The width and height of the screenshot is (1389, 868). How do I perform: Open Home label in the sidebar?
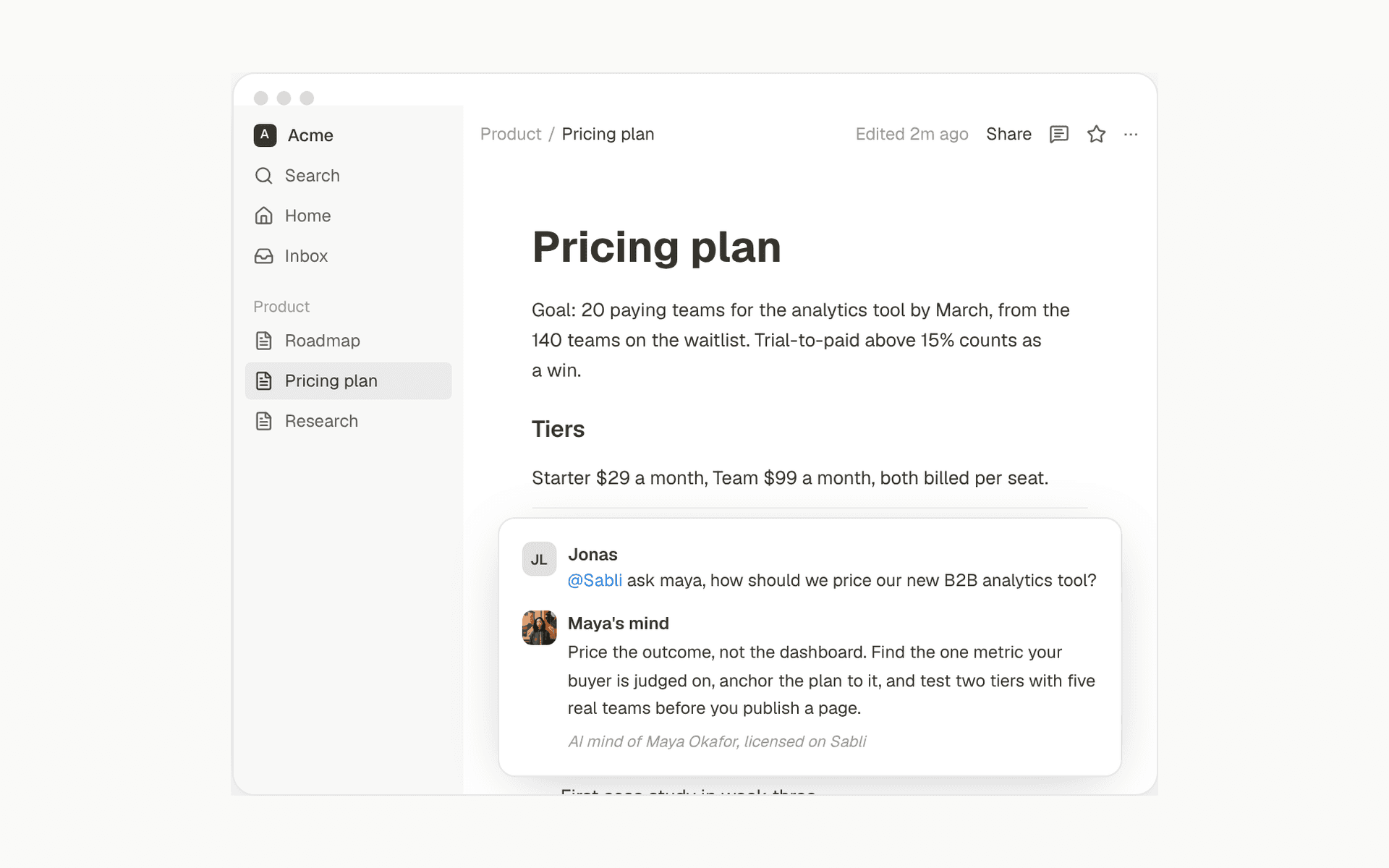(307, 216)
